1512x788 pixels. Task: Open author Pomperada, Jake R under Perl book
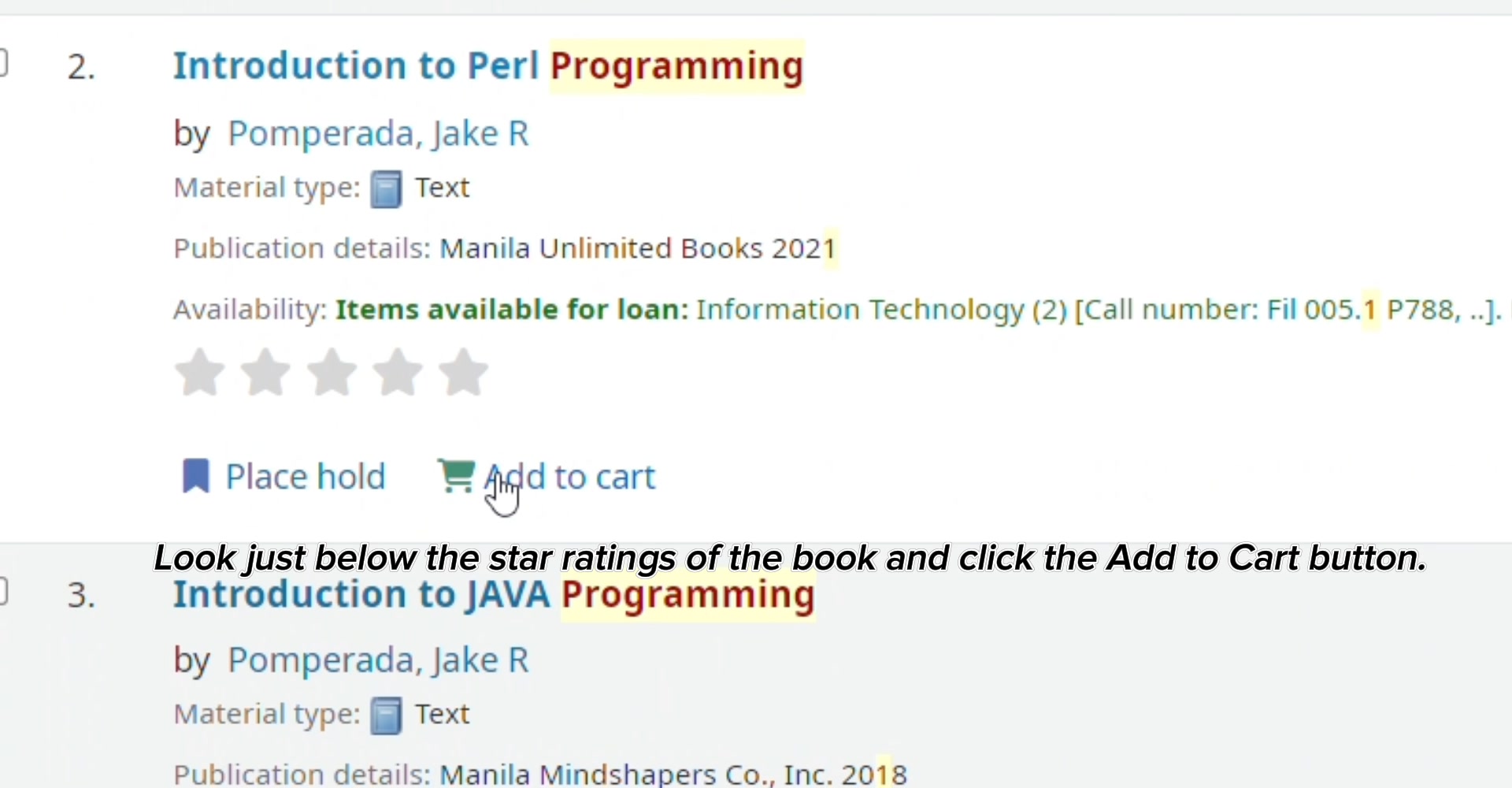[x=378, y=134]
